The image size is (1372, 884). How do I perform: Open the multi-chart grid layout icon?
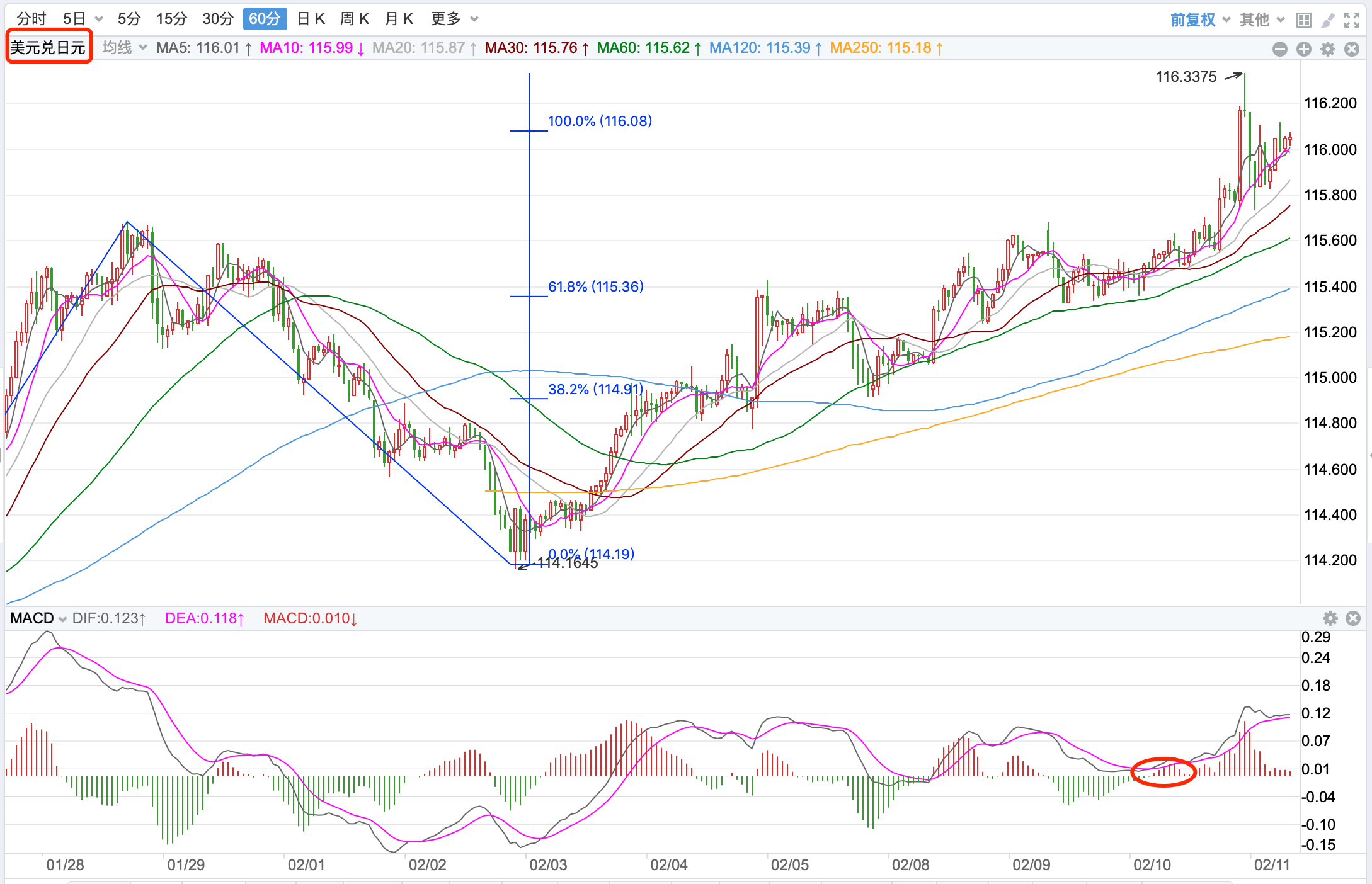(x=1303, y=20)
